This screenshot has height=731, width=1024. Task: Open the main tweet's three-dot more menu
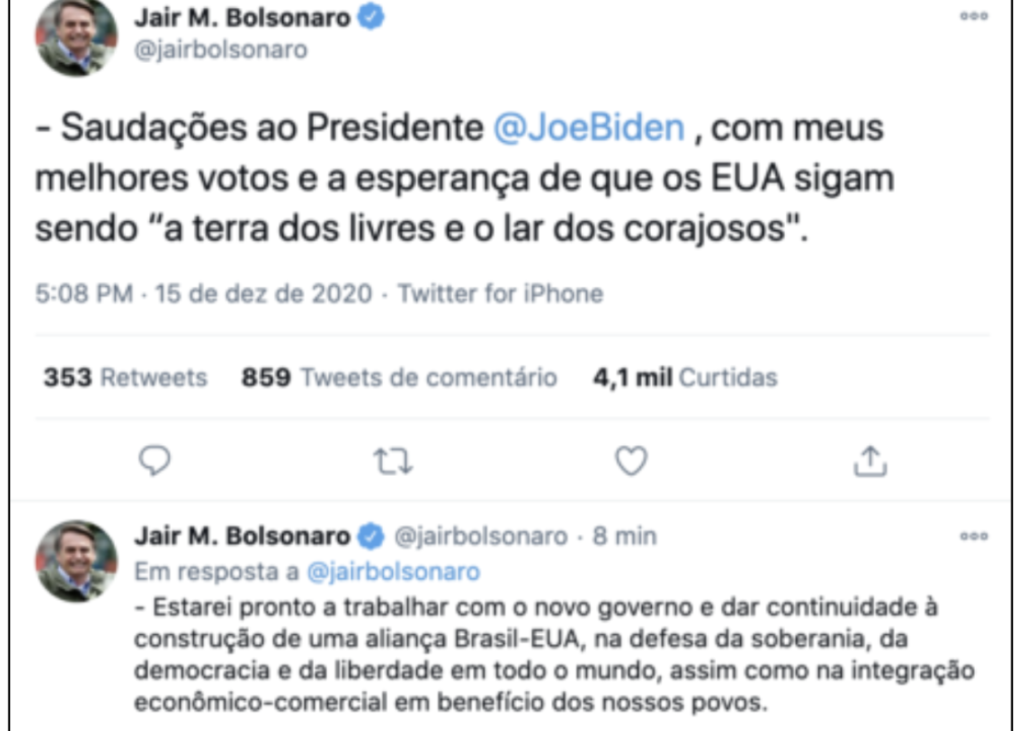click(973, 16)
